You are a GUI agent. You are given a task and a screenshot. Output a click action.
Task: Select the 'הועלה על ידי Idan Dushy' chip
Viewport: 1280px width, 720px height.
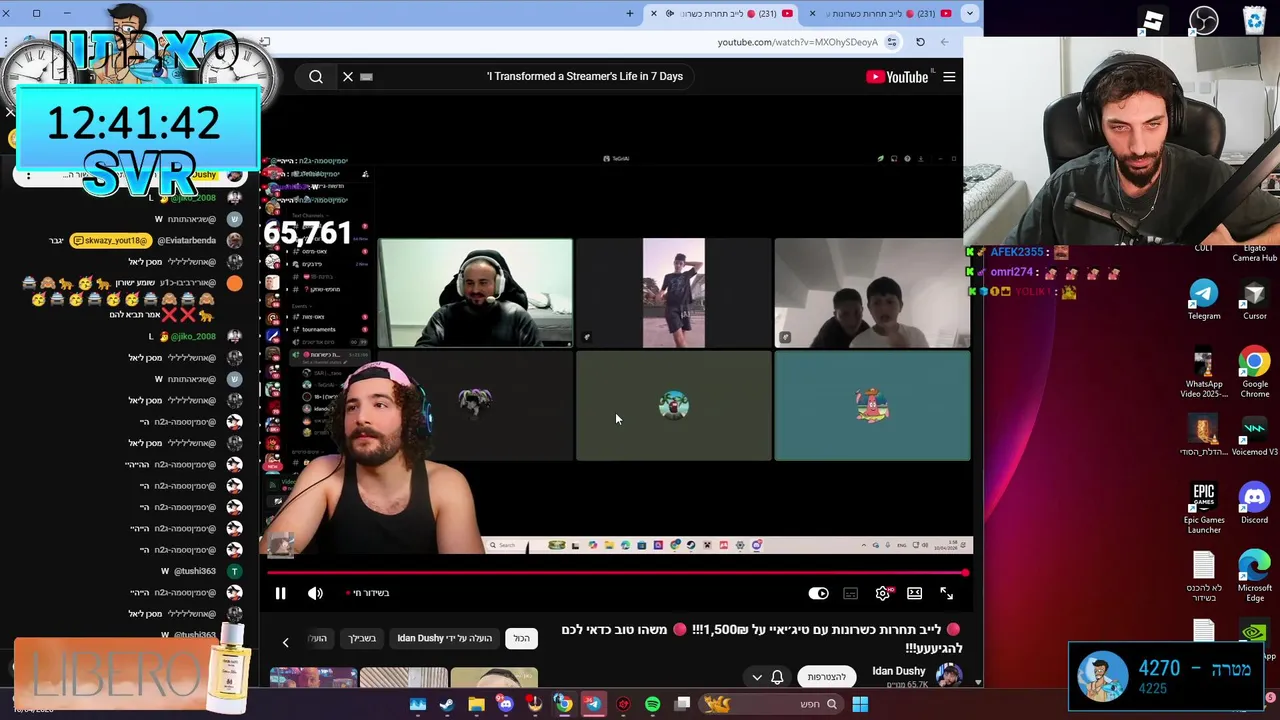pyautogui.click(x=444, y=638)
